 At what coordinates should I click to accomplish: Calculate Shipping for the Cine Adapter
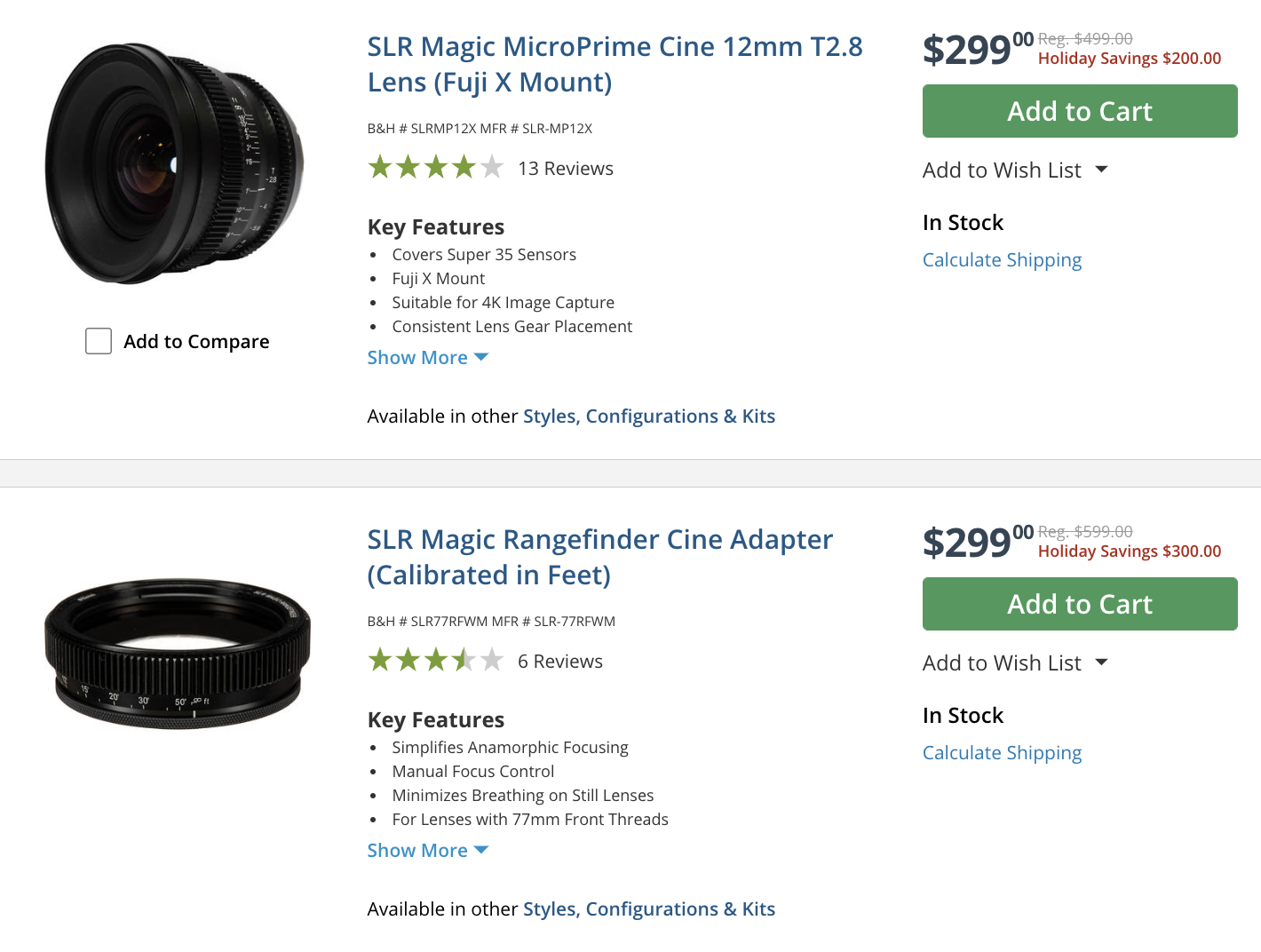point(1002,753)
